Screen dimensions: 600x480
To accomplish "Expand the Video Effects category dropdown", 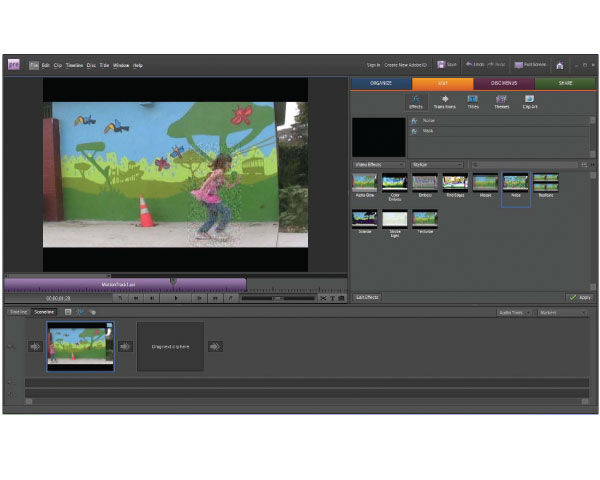I will tap(380, 164).
